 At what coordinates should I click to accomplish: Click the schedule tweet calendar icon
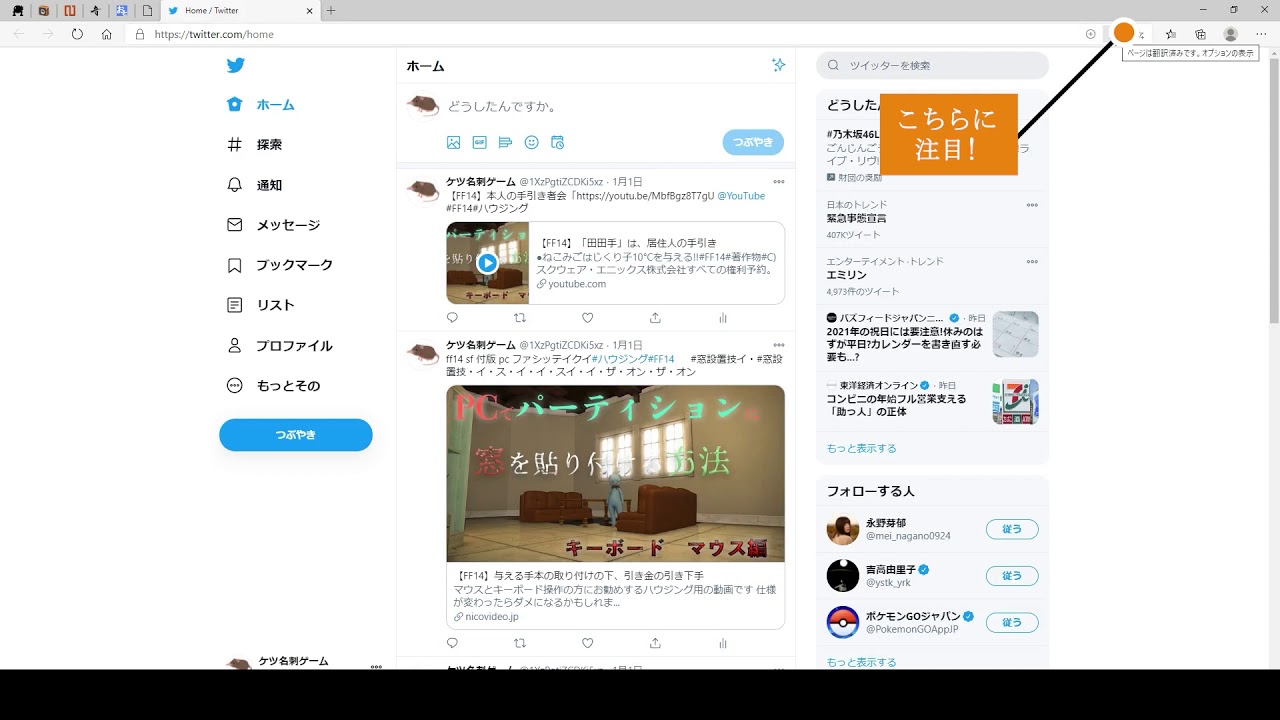tap(558, 143)
